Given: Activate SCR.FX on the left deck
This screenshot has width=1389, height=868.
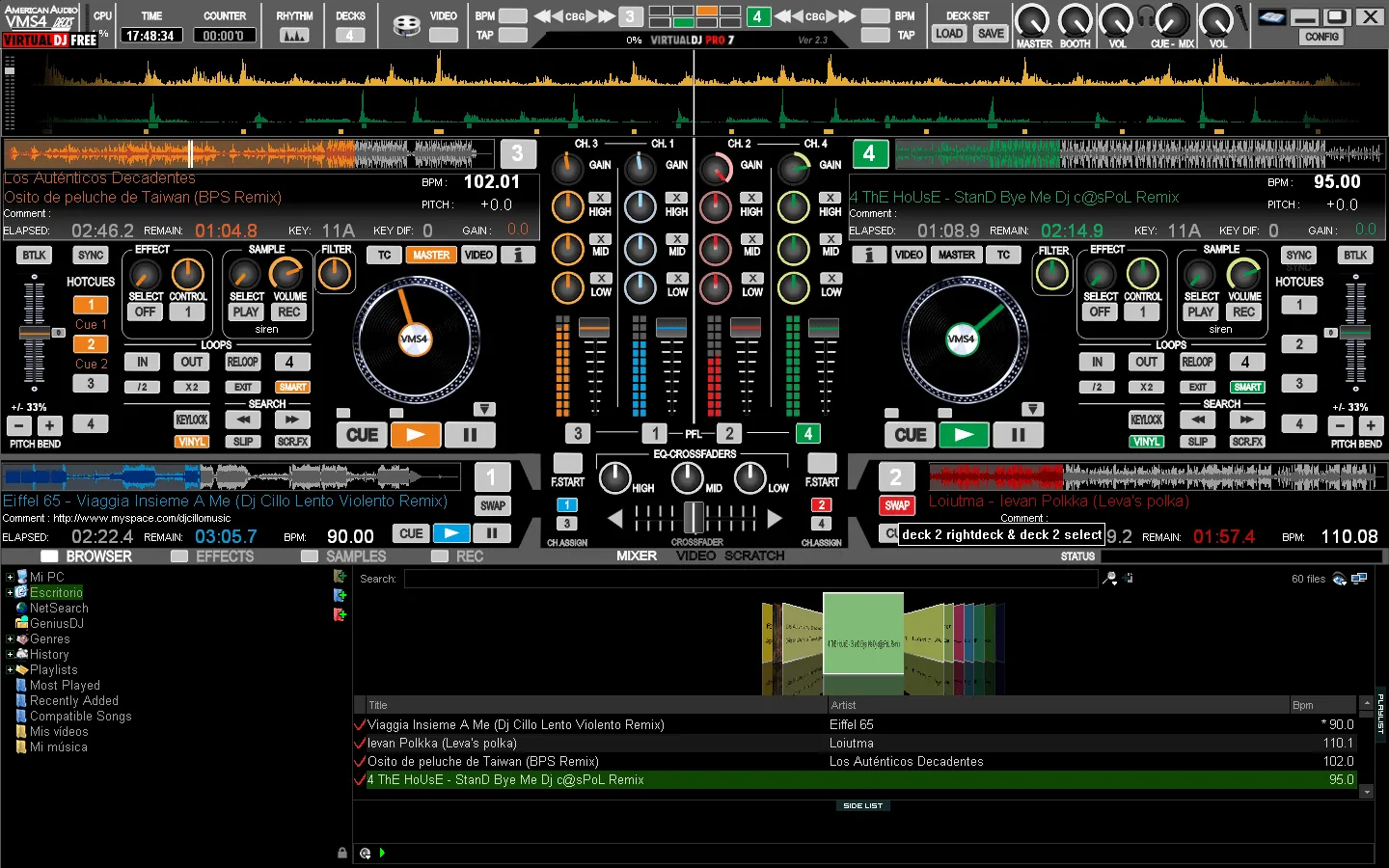Looking at the screenshot, I should click(292, 441).
